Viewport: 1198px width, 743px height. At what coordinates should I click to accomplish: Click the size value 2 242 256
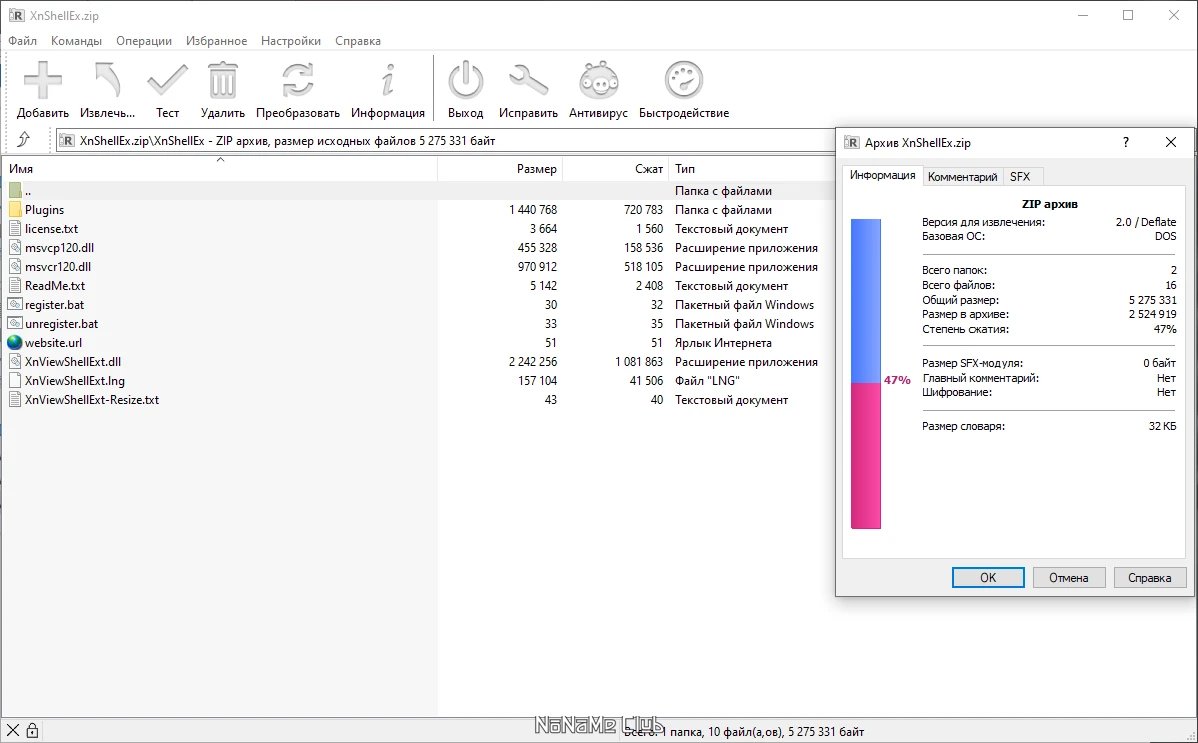(x=533, y=362)
